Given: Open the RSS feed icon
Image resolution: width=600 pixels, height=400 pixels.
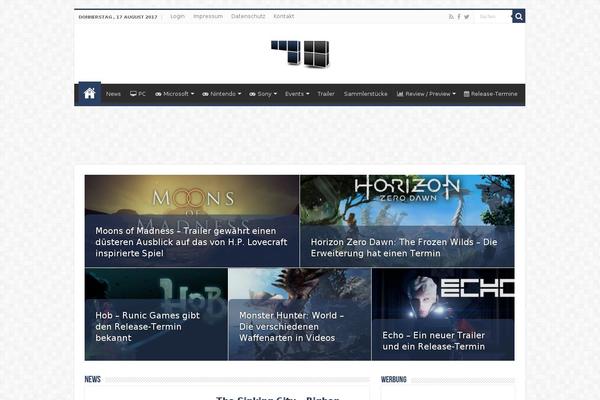Looking at the screenshot, I should (x=451, y=17).
